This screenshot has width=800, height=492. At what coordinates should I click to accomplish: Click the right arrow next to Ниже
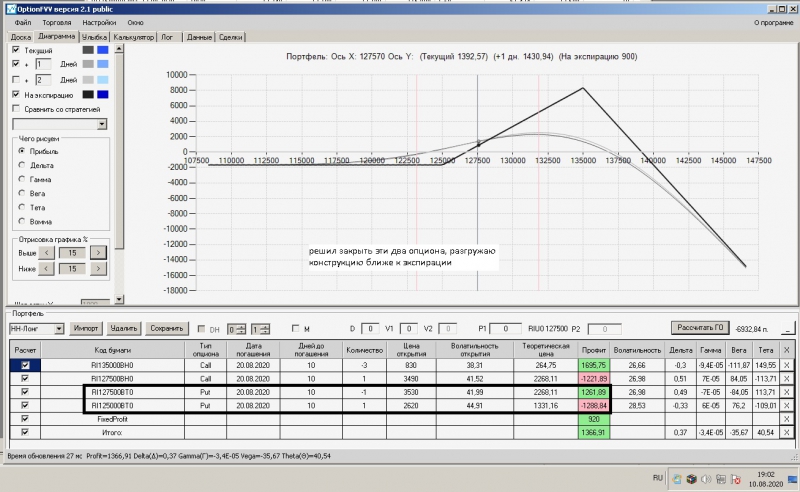pos(98,268)
